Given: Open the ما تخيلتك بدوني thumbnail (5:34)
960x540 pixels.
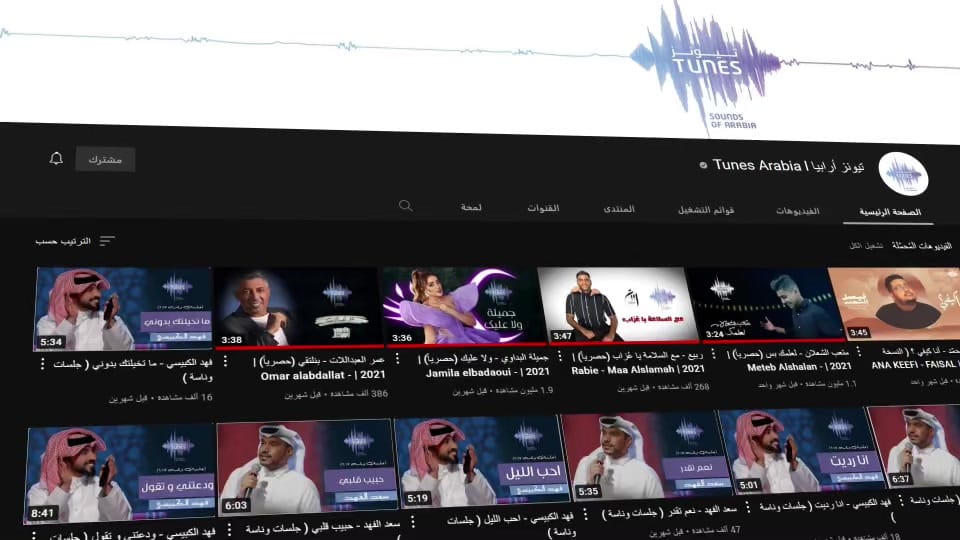Looking at the screenshot, I should point(124,308).
